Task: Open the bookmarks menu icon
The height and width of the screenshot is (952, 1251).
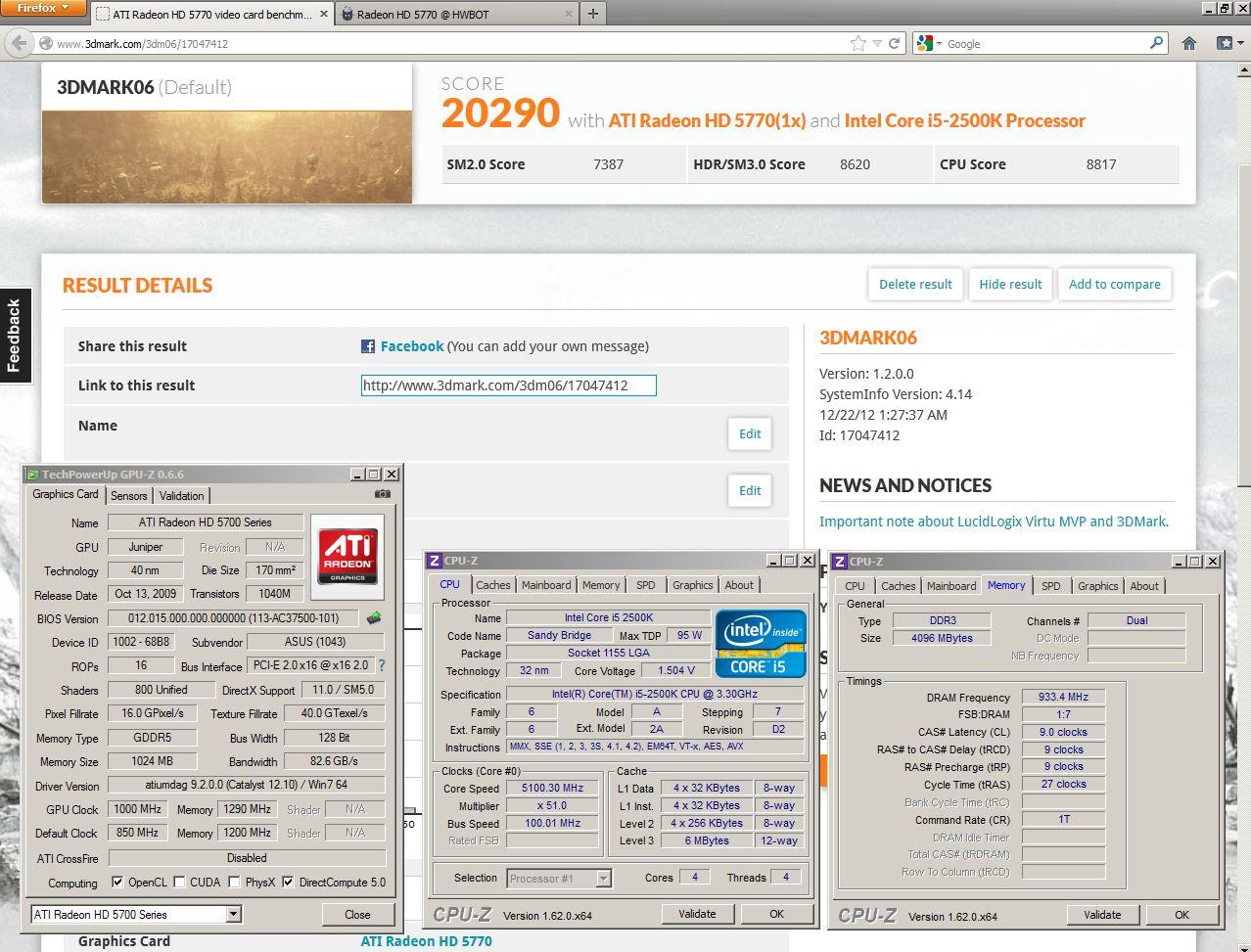Action: [x=1228, y=43]
